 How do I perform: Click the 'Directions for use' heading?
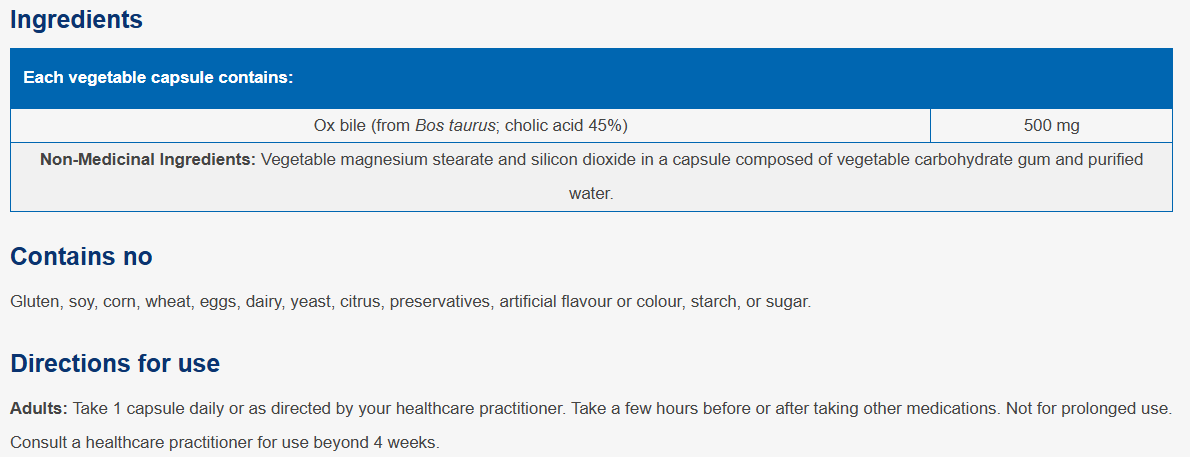point(115,364)
